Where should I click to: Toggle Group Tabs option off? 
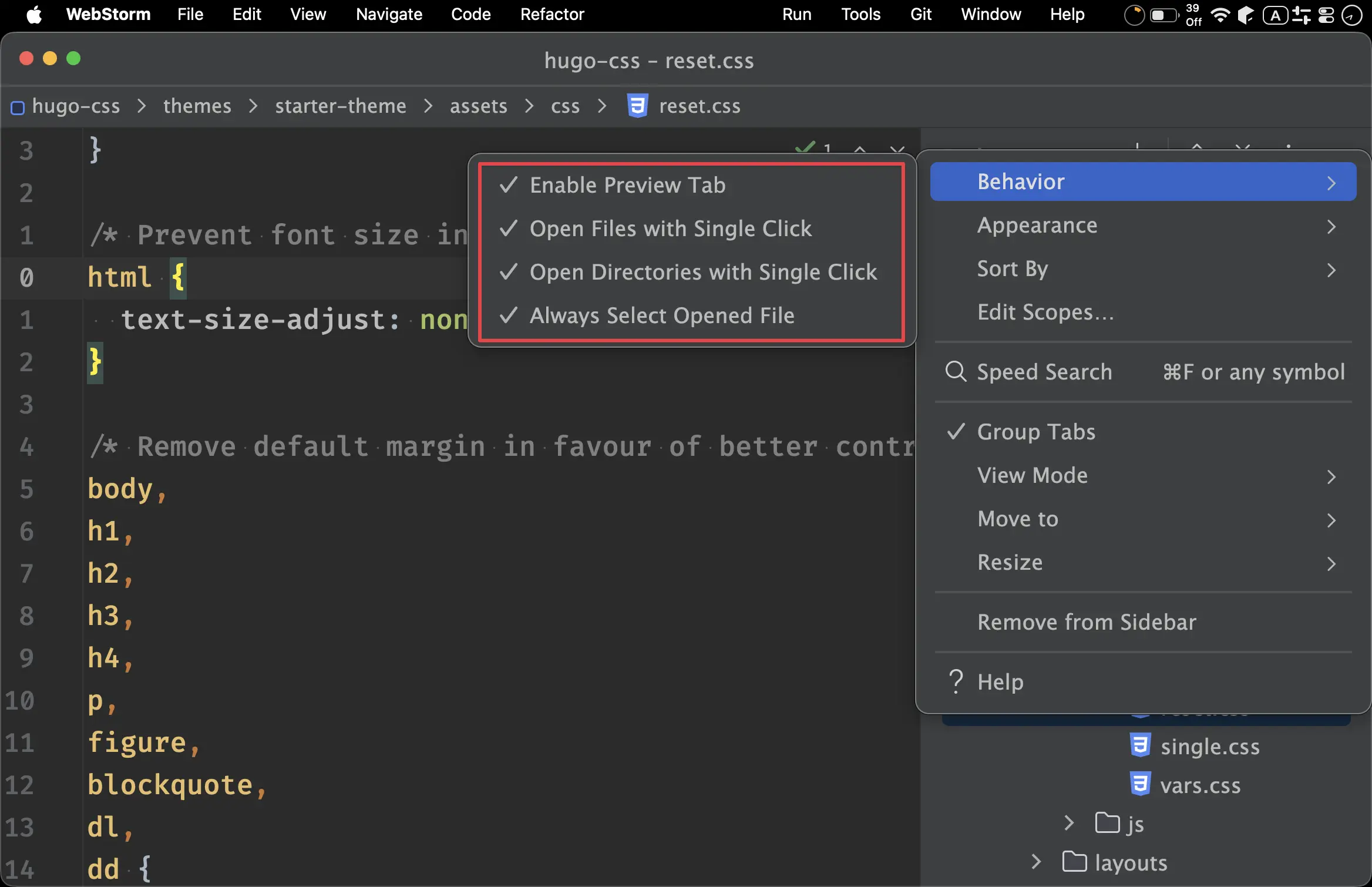tap(1035, 432)
